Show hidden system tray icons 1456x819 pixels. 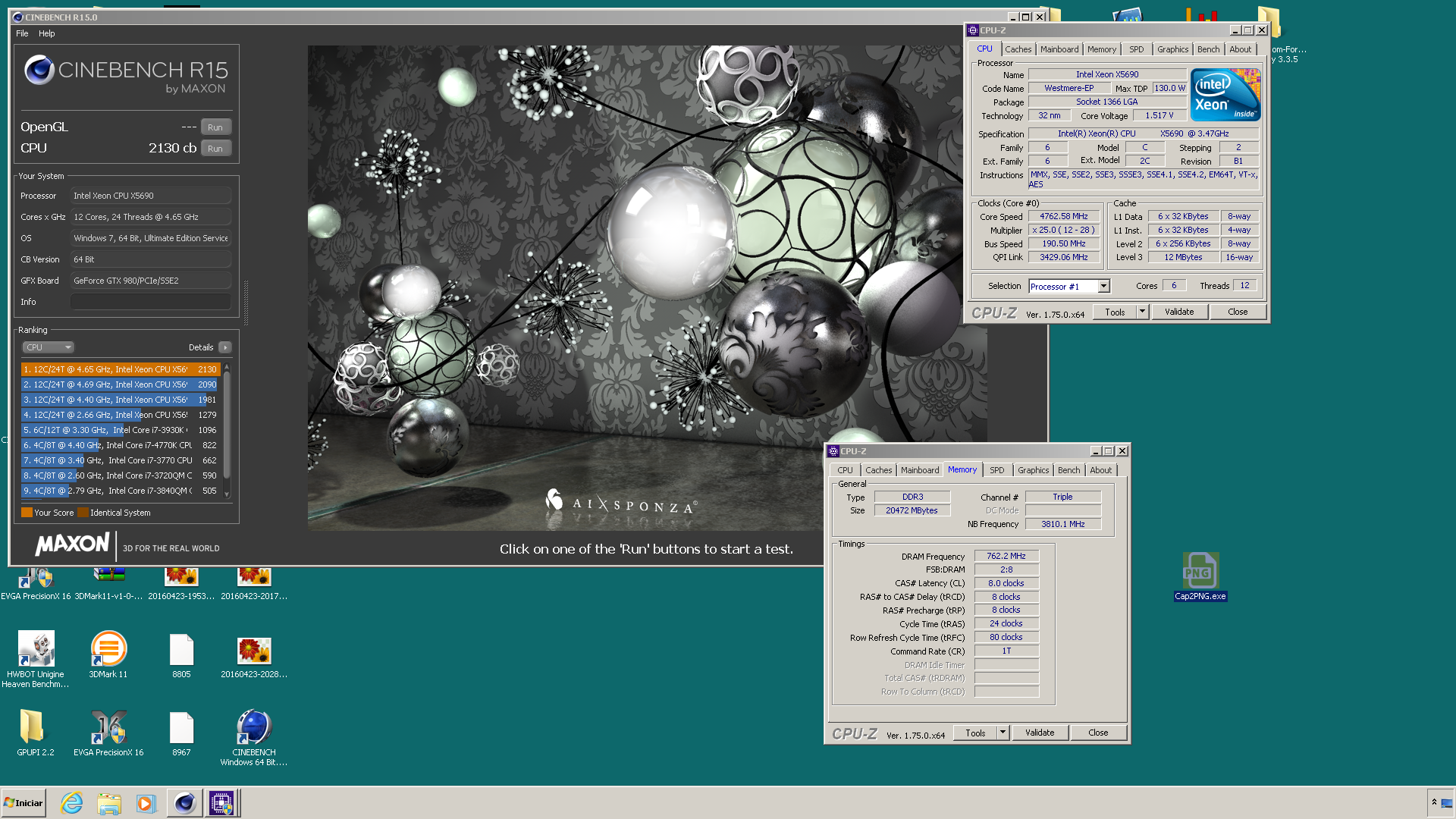tap(1434, 802)
